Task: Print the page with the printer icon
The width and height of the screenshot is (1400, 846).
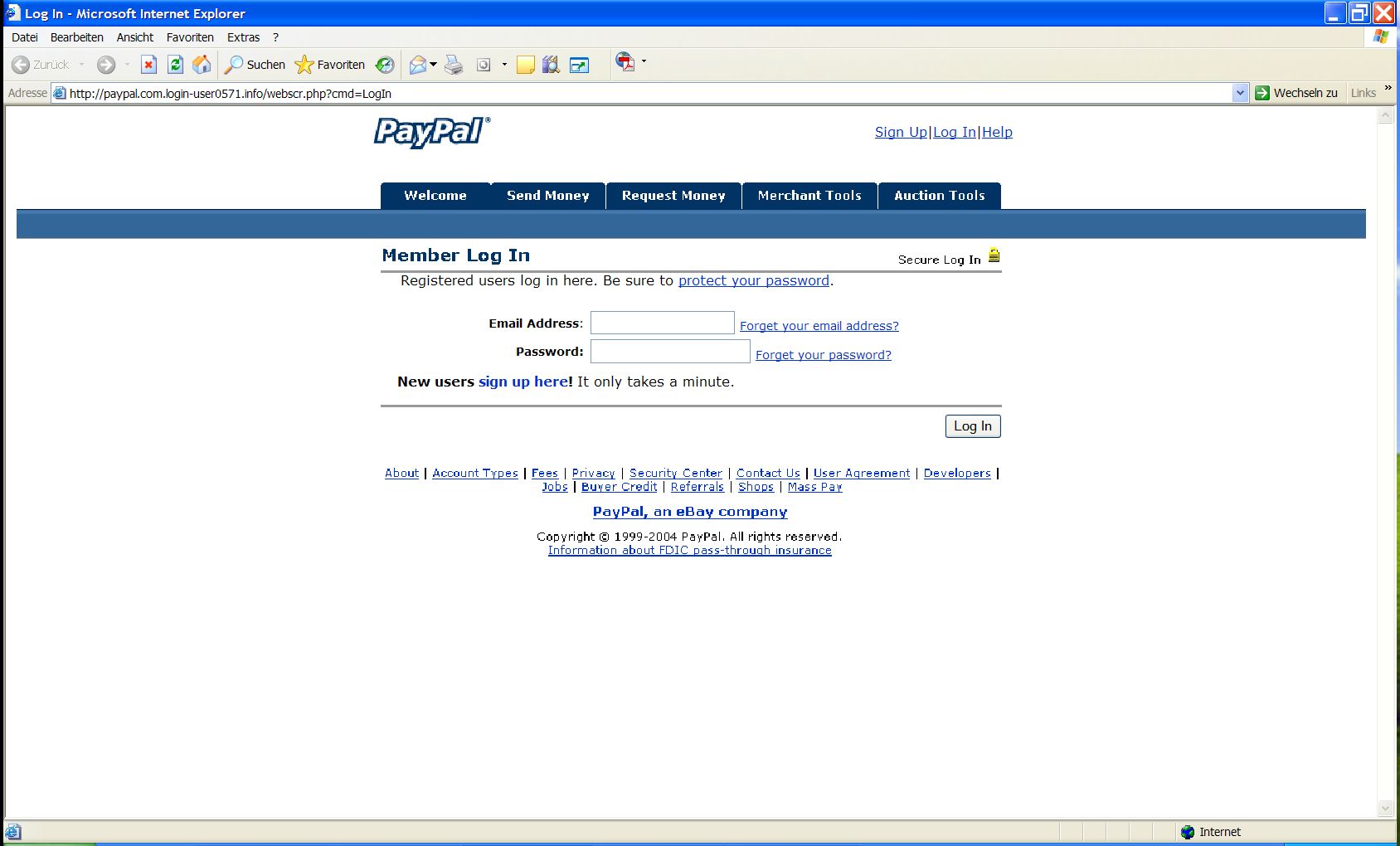Action: click(x=454, y=65)
